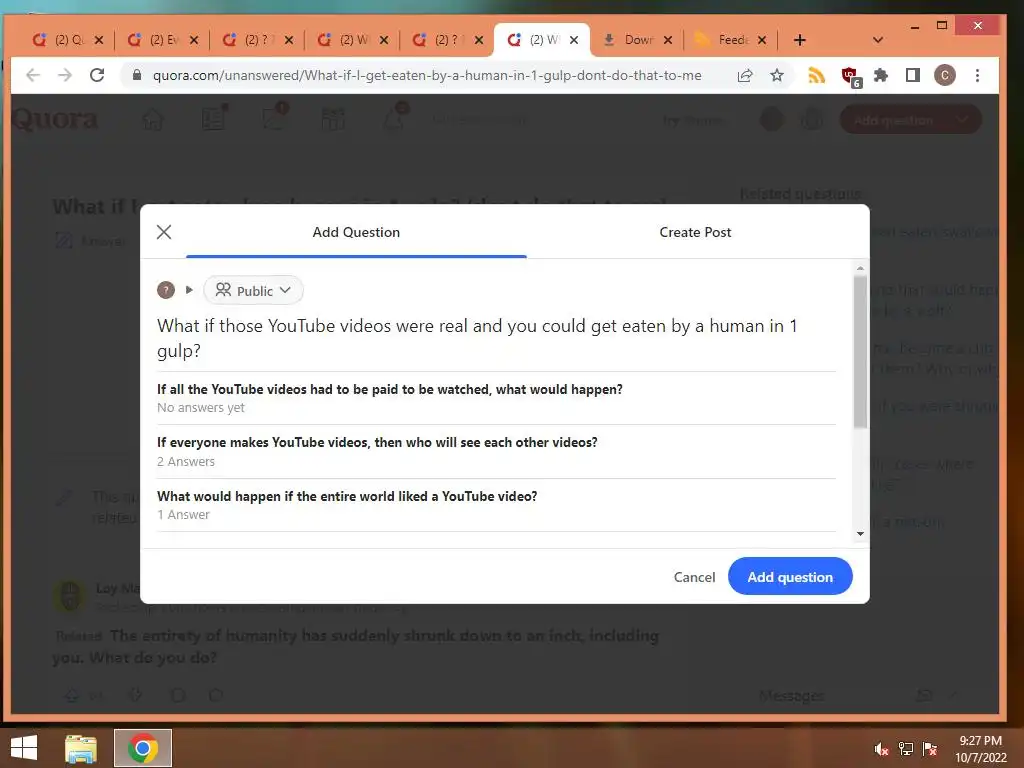Open the Extensions puzzle icon

pos(881,76)
